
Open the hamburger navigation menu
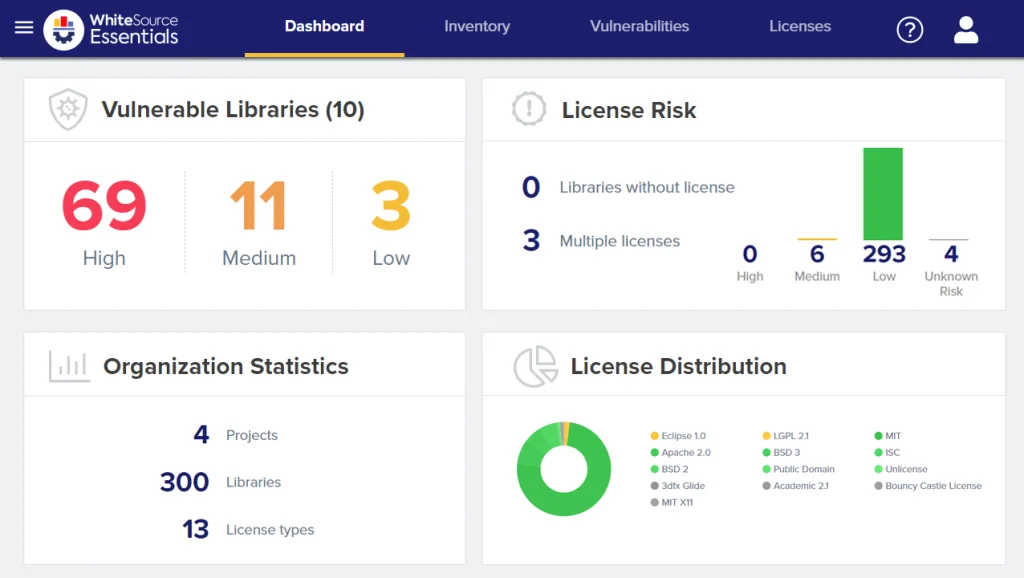pyautogui.click(x=24, y=28)
